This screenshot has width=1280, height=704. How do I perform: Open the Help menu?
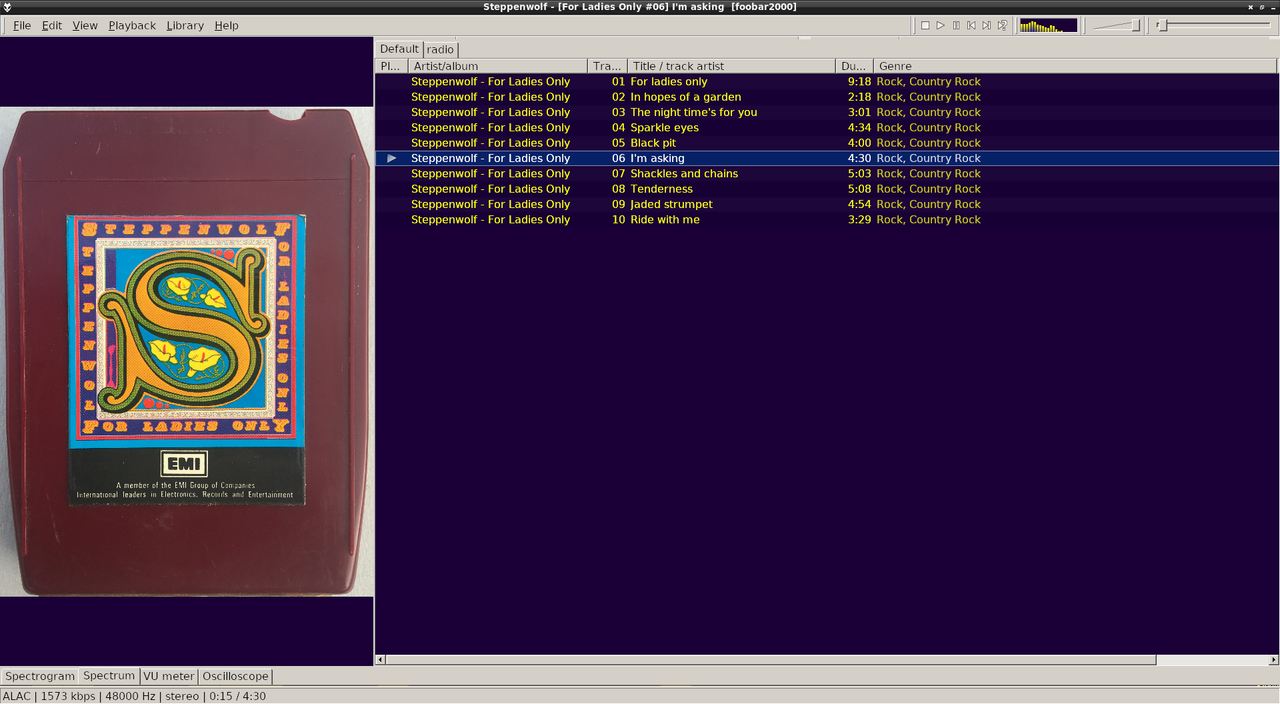click(x=227, y=25)
